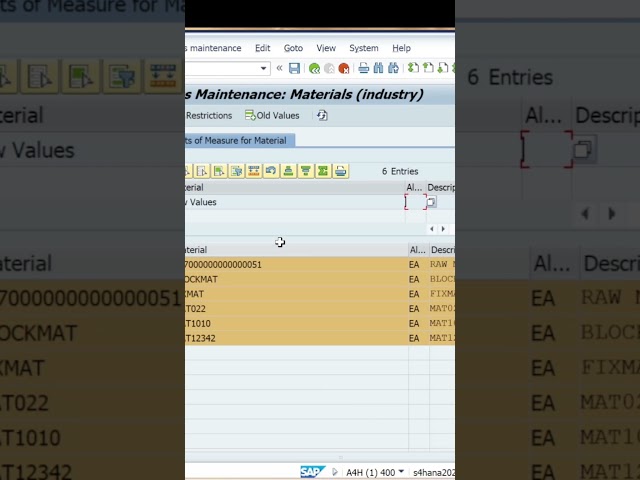Collapse the command field with the double-chevron
The width and height of the screenshot is (640, 480).
coord(279,68)
